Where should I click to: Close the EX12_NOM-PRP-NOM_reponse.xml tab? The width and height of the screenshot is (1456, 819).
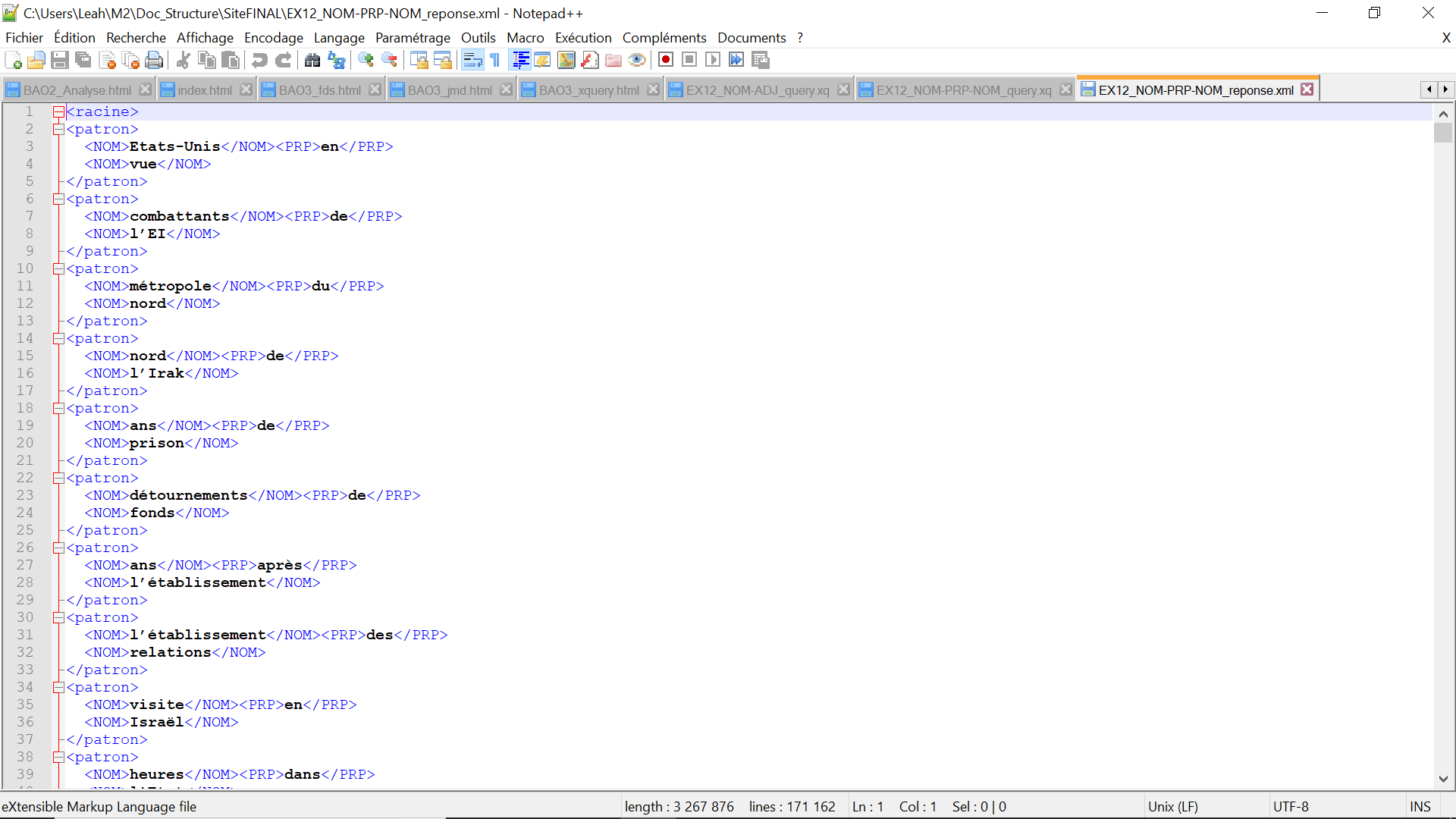1307,89
